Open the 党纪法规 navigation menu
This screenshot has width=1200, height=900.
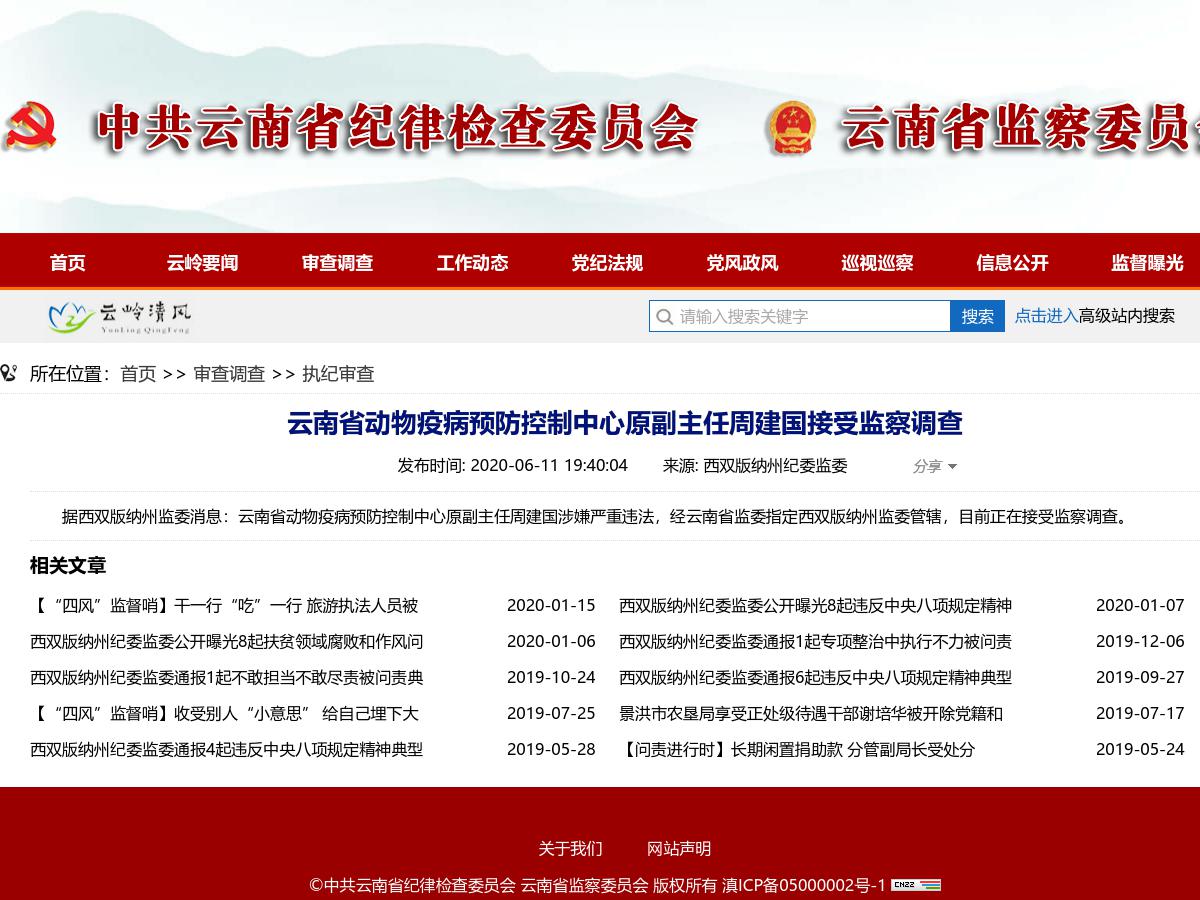click(x=607, y=263)
